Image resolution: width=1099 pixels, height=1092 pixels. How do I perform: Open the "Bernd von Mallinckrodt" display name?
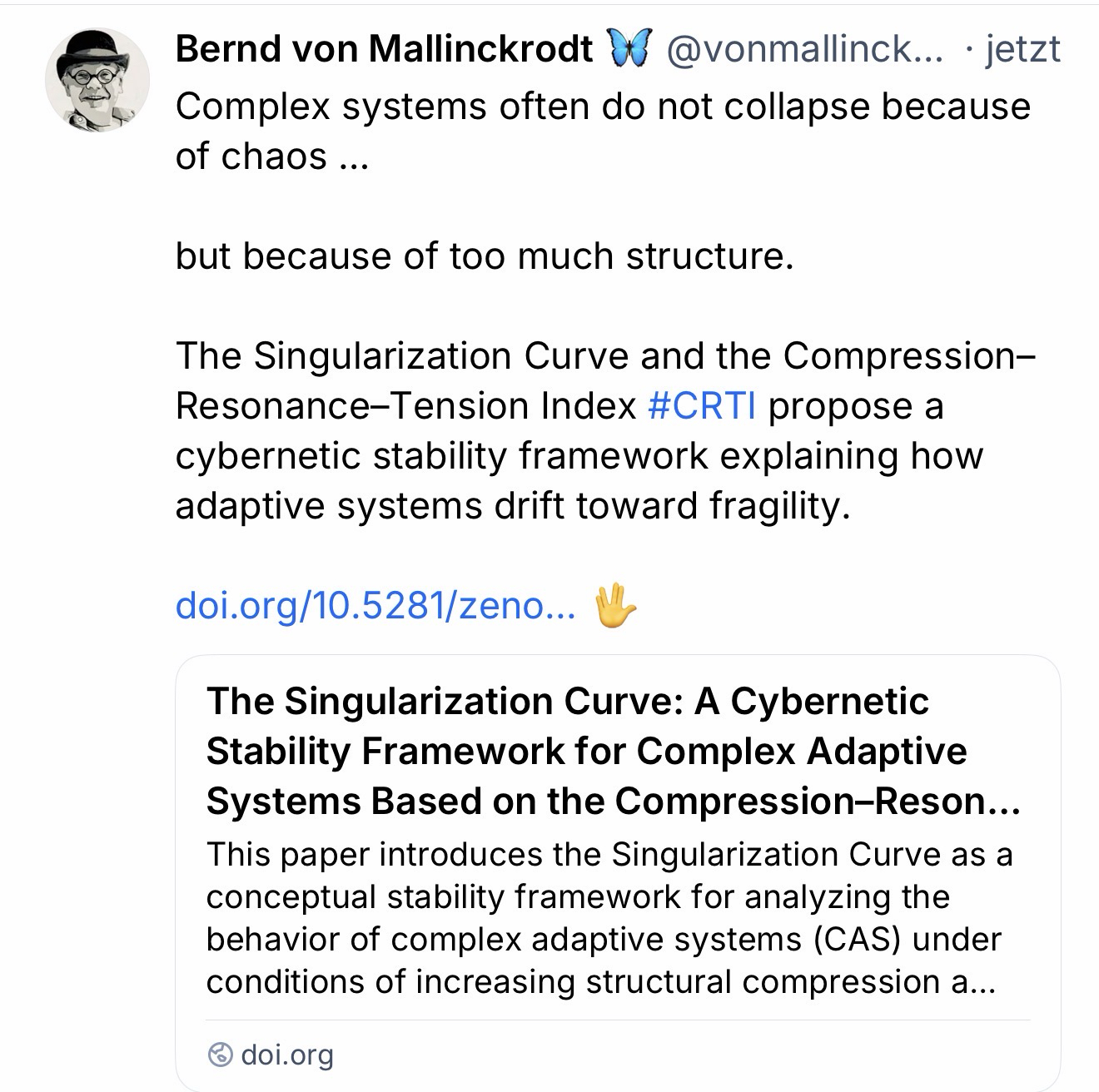coord(384,49)
